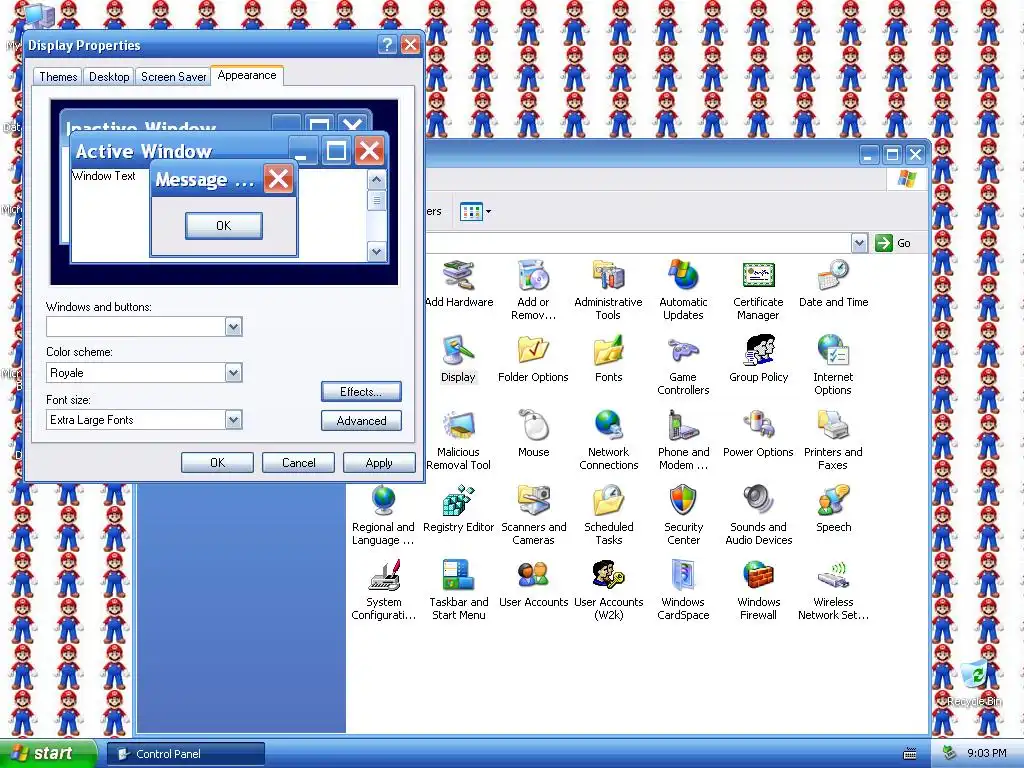Click the tray icon next to the clock
The image size is (1024, 768).
tap(950, 753)
